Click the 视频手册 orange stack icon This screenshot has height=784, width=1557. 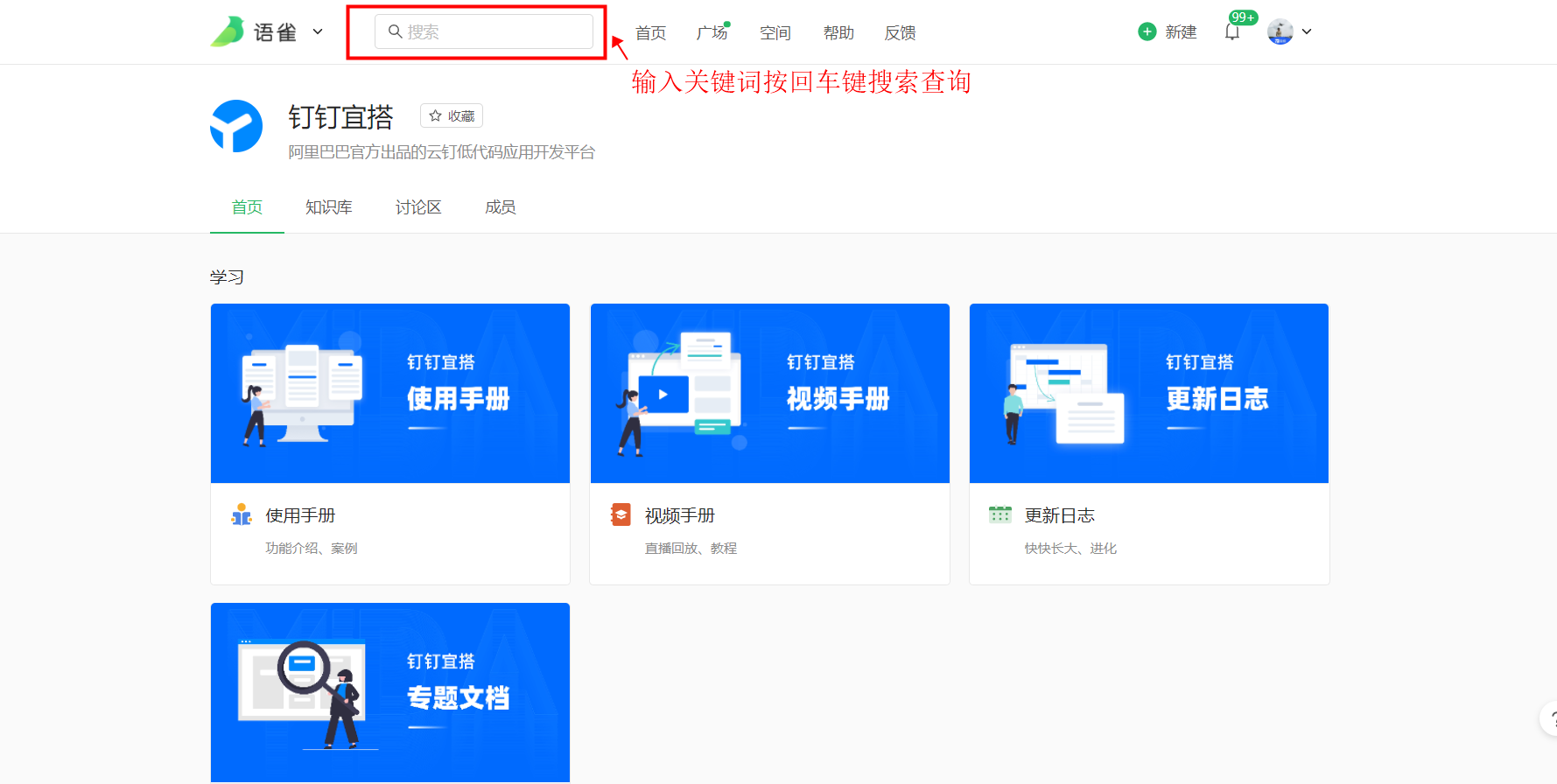621,514
